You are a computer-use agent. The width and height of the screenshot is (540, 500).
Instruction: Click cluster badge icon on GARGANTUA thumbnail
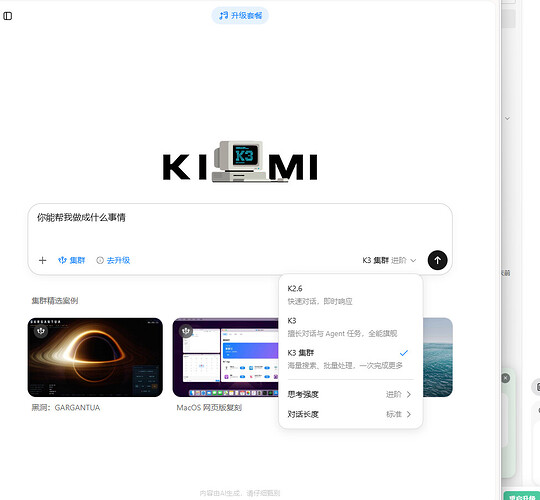coord(41,331)
